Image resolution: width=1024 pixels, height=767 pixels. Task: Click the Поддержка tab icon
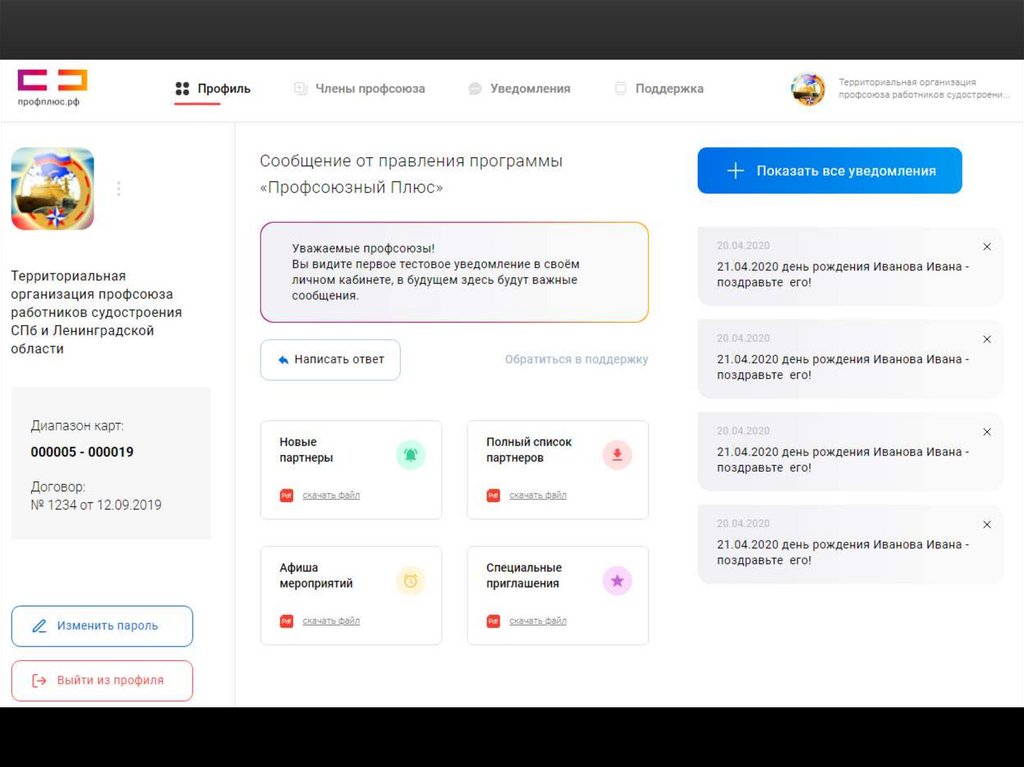pos(620,88)
